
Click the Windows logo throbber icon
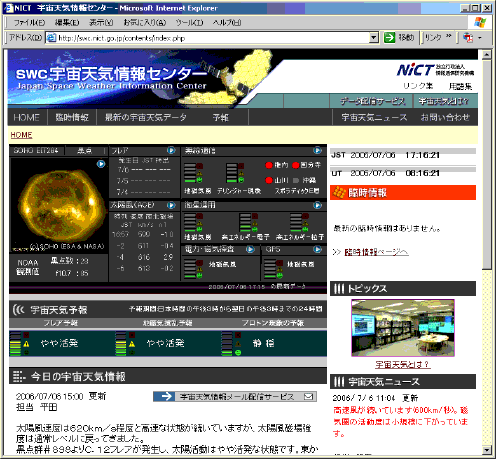coord(480,22)
